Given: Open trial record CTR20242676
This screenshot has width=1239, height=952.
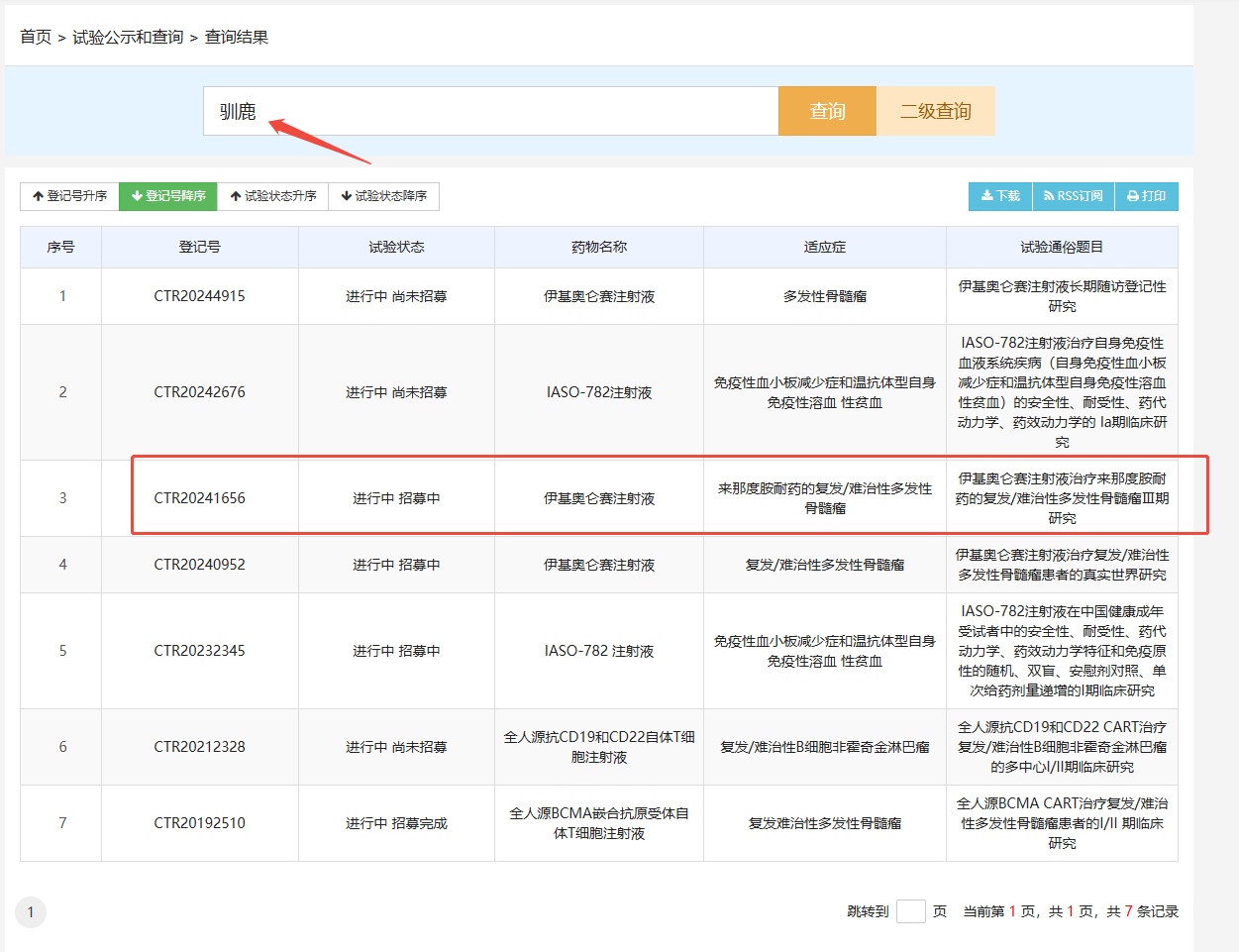Looking at the screenshot, I should (x=199, y=392).
